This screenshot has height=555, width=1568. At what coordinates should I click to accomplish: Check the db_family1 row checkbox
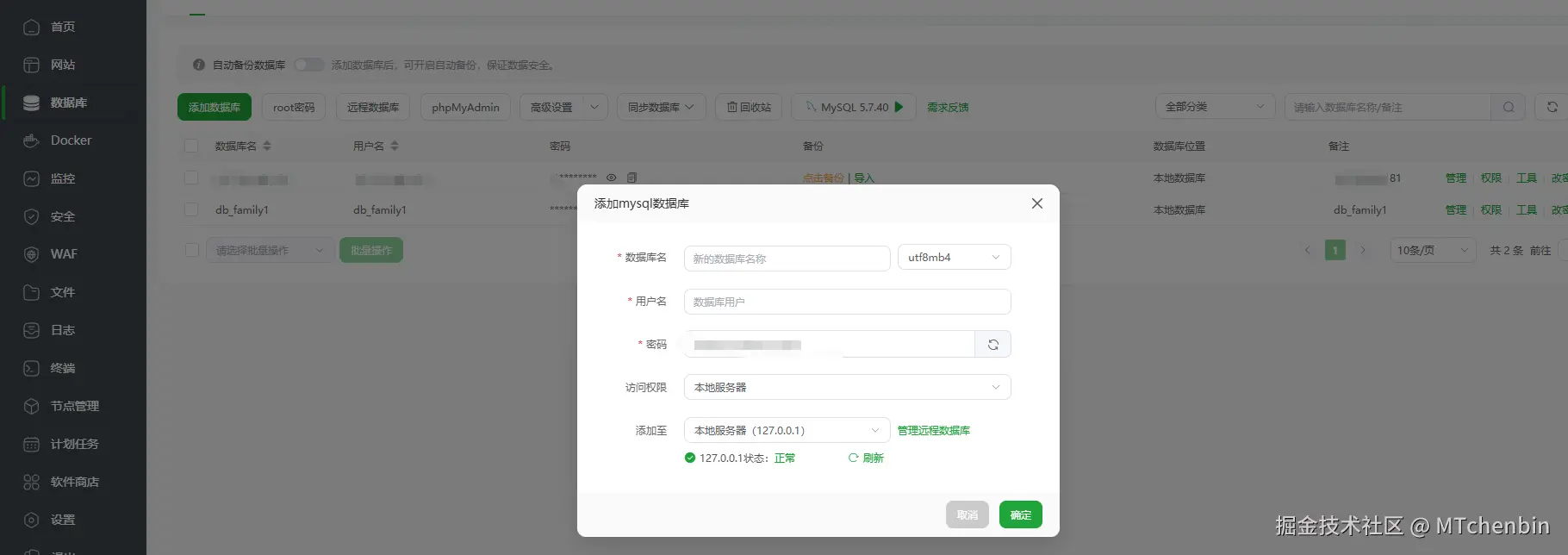click(191, 209)
